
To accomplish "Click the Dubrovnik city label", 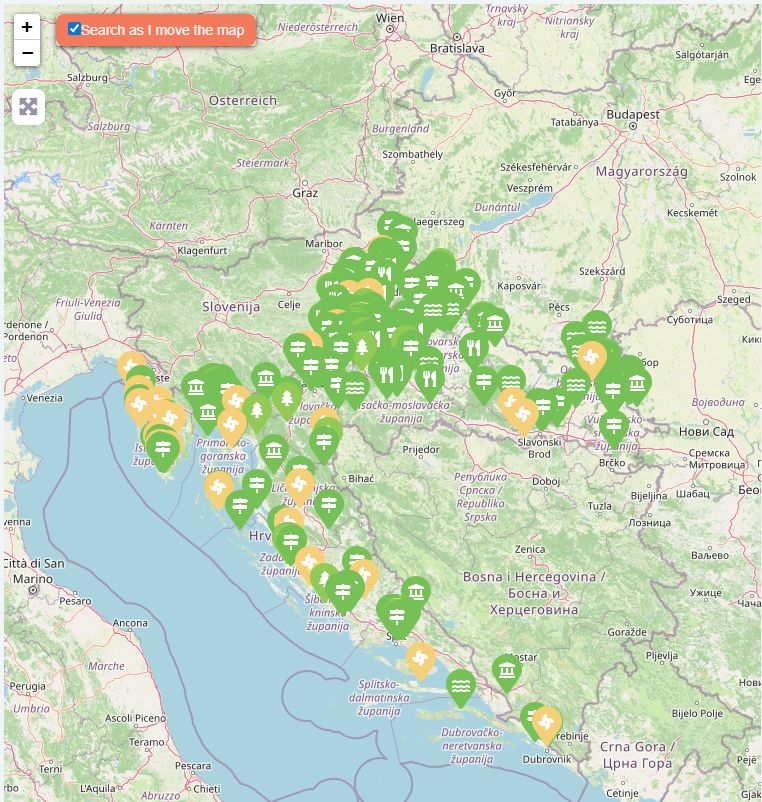I will [x=546, y=760].
